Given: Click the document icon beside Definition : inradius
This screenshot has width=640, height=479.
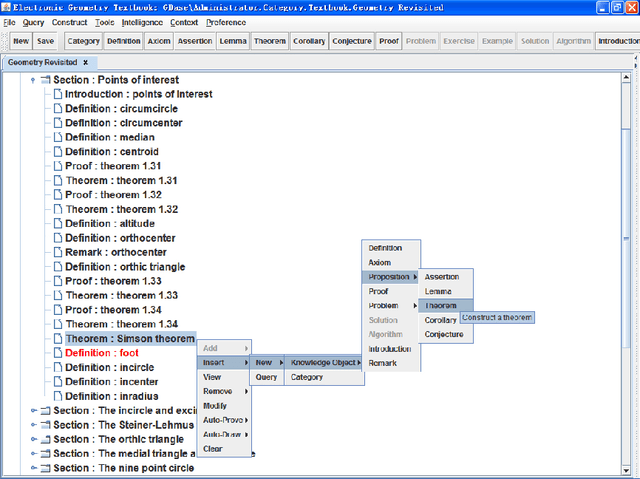Looking at the screenshot, I should click(x=58, y=396).
